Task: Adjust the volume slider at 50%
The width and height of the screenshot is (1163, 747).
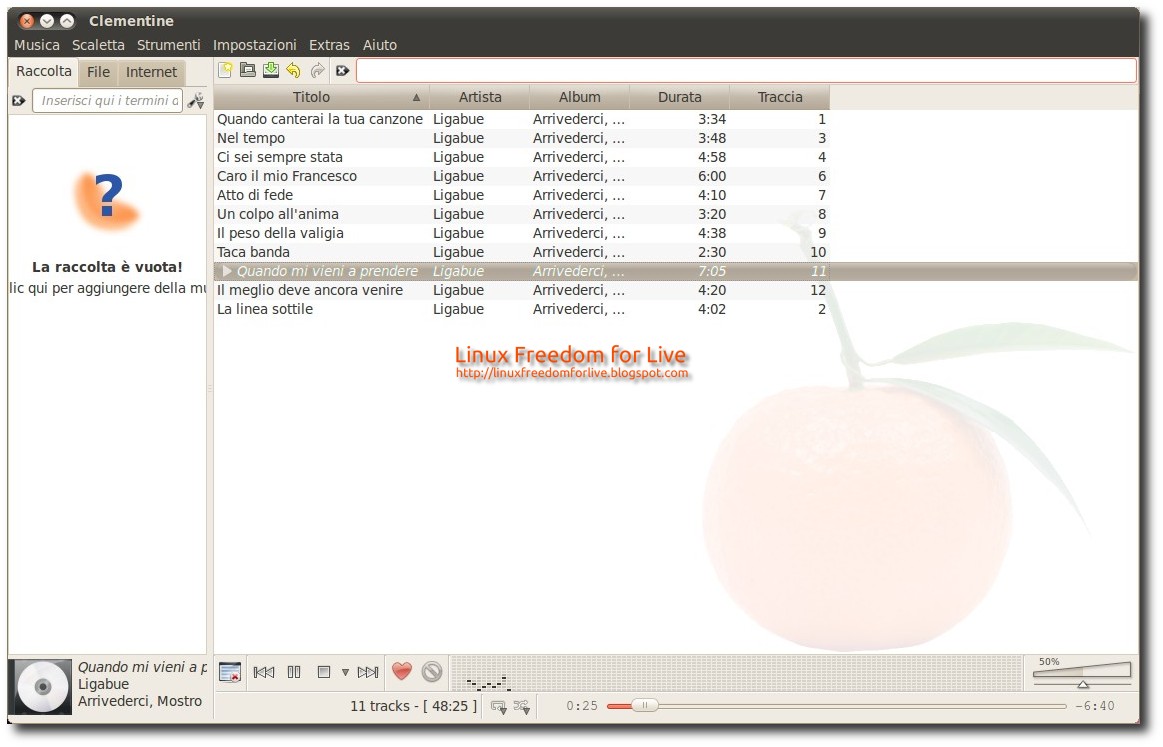Action: point(1082,674)
